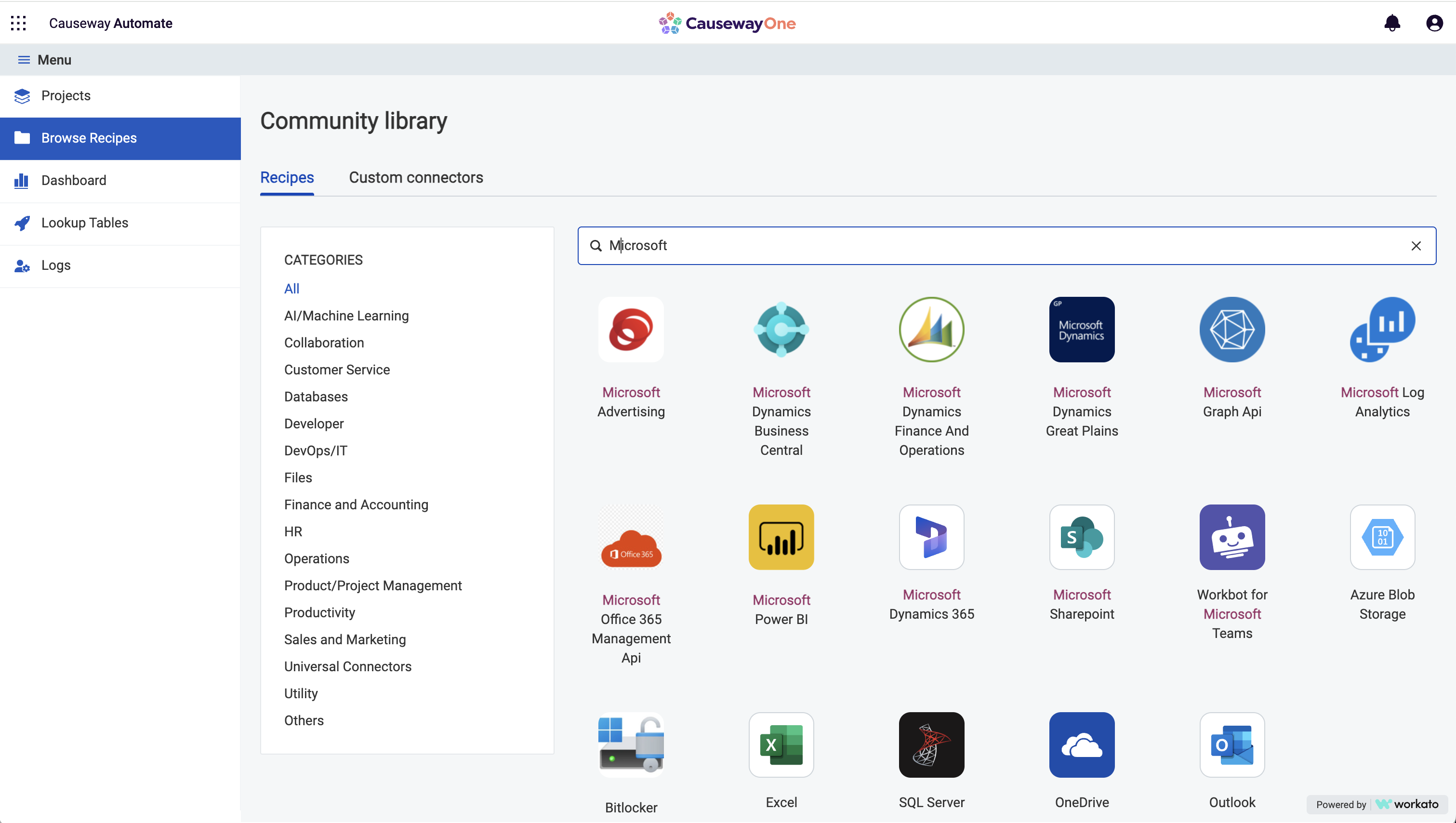Filter by Others category

[x=304, y=721]
